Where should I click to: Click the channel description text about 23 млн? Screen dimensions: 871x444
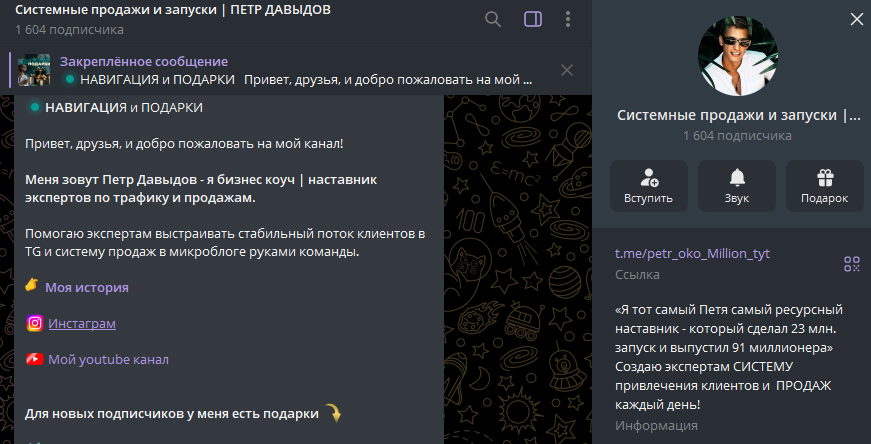click(729, 357)
